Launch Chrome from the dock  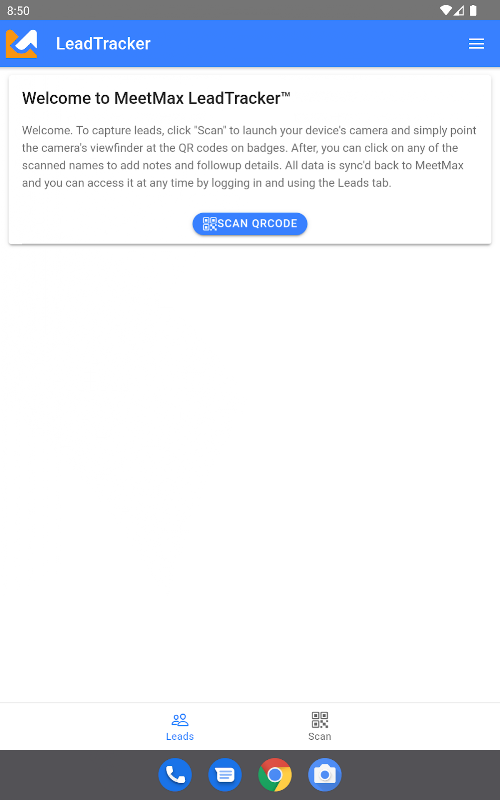(x=275, y=775)
